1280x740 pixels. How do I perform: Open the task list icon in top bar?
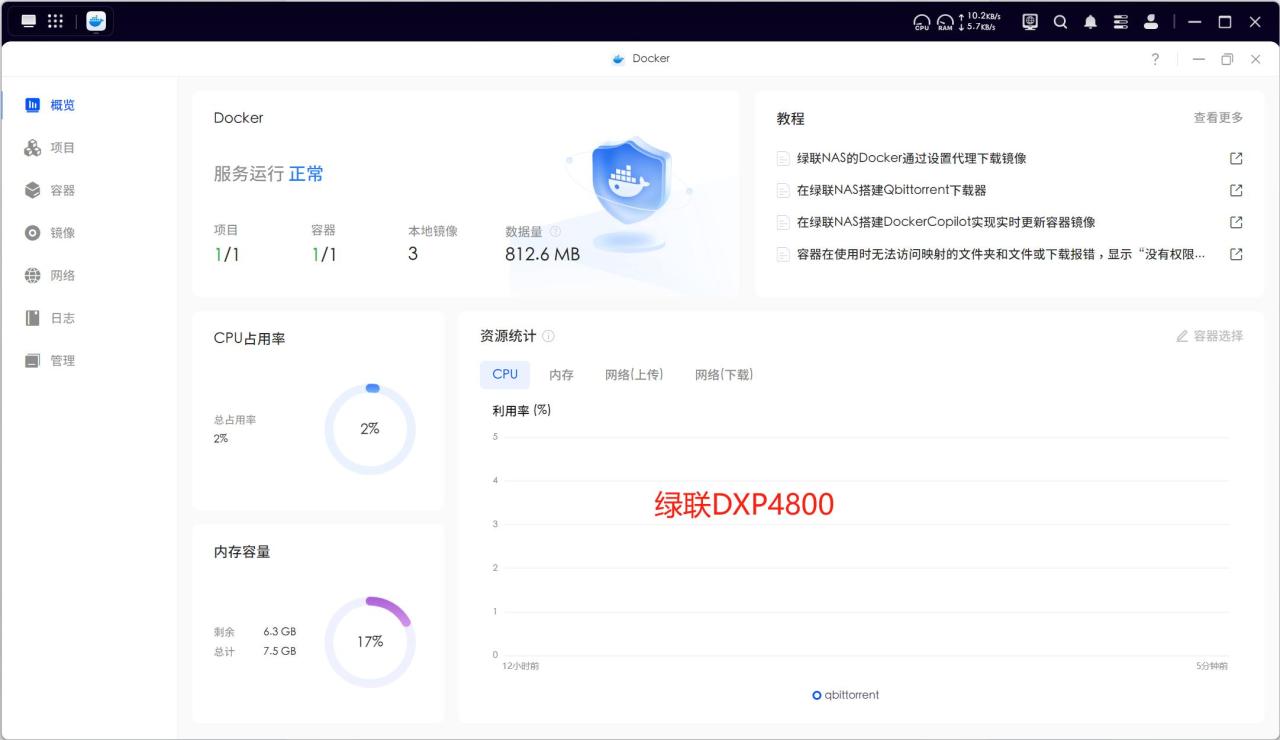coord(1120,21)
